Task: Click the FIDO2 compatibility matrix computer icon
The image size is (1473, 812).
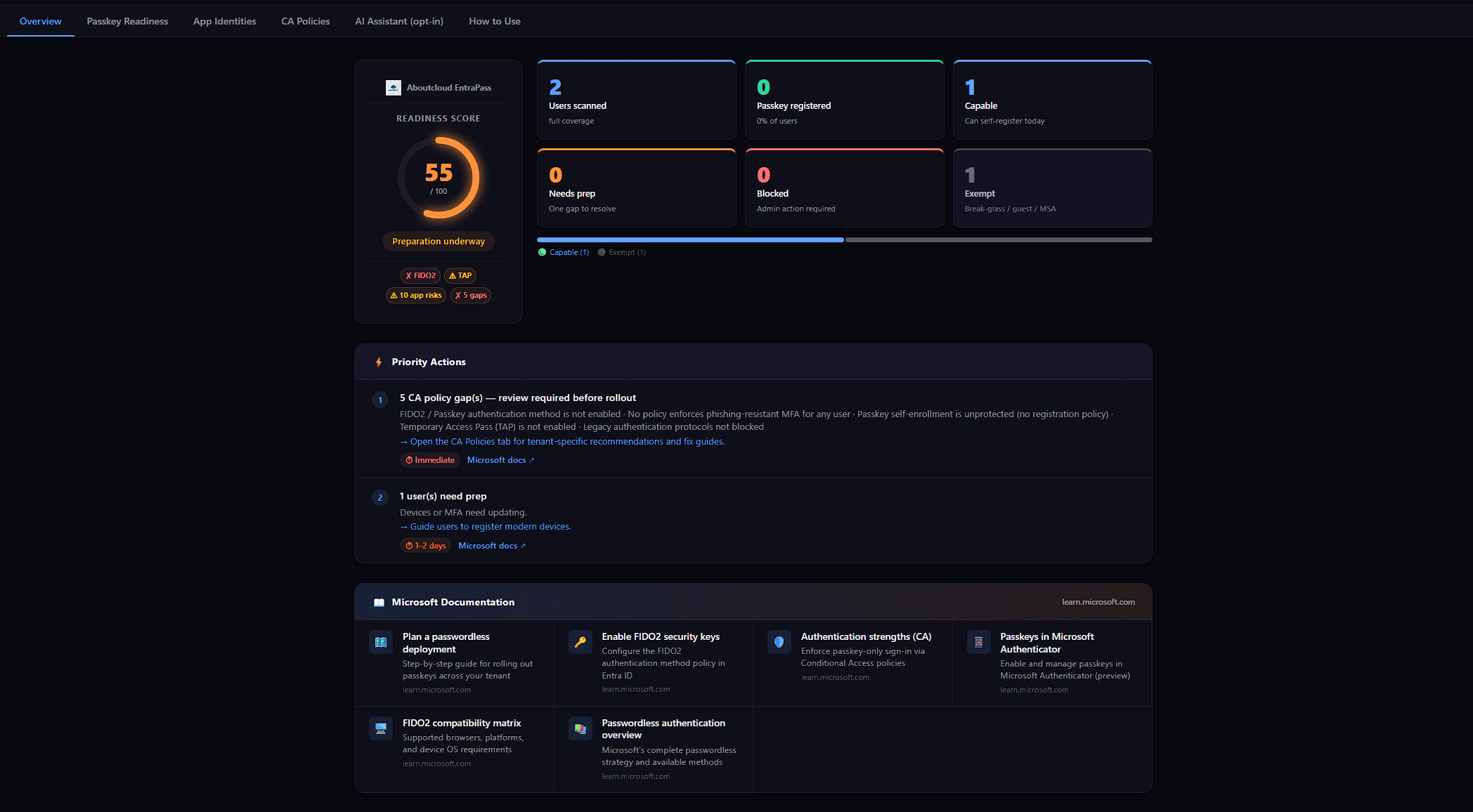Action: [x=381, y=728]
